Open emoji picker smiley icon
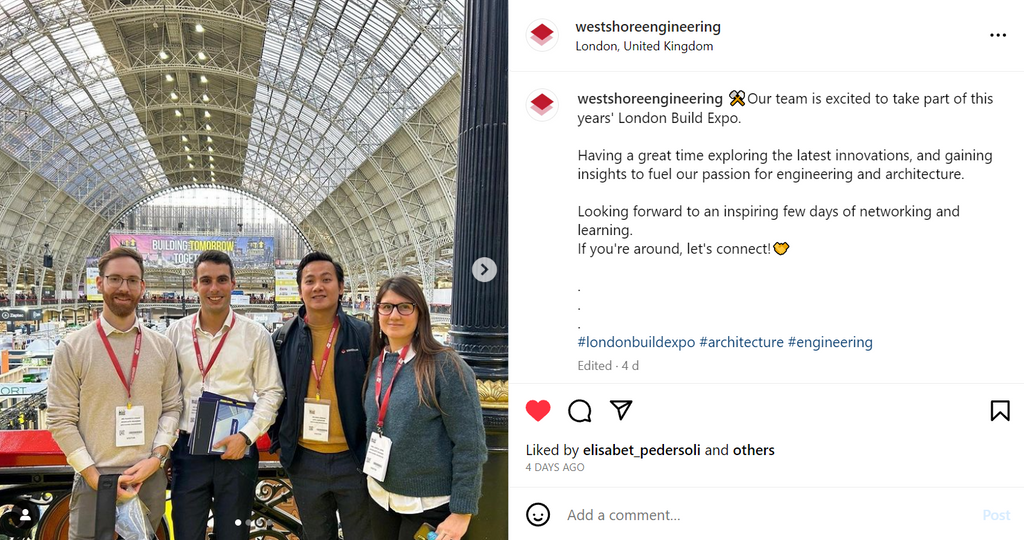This screenshot has width=1024, height=540. 538,515
